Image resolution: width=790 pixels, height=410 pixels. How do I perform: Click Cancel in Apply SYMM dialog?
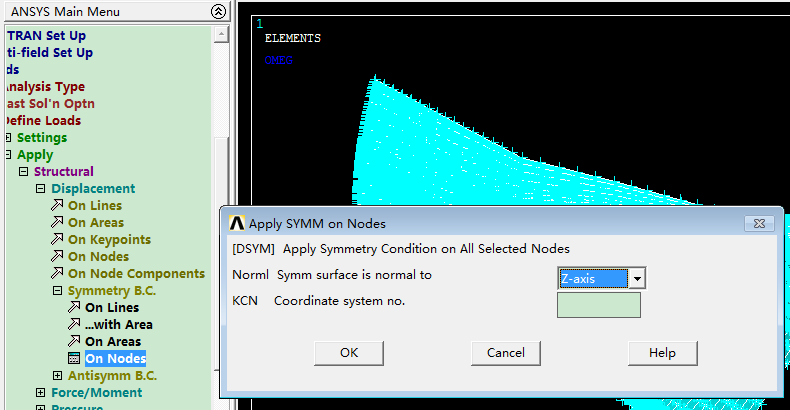pyautogui.click(x=506, y=353)
